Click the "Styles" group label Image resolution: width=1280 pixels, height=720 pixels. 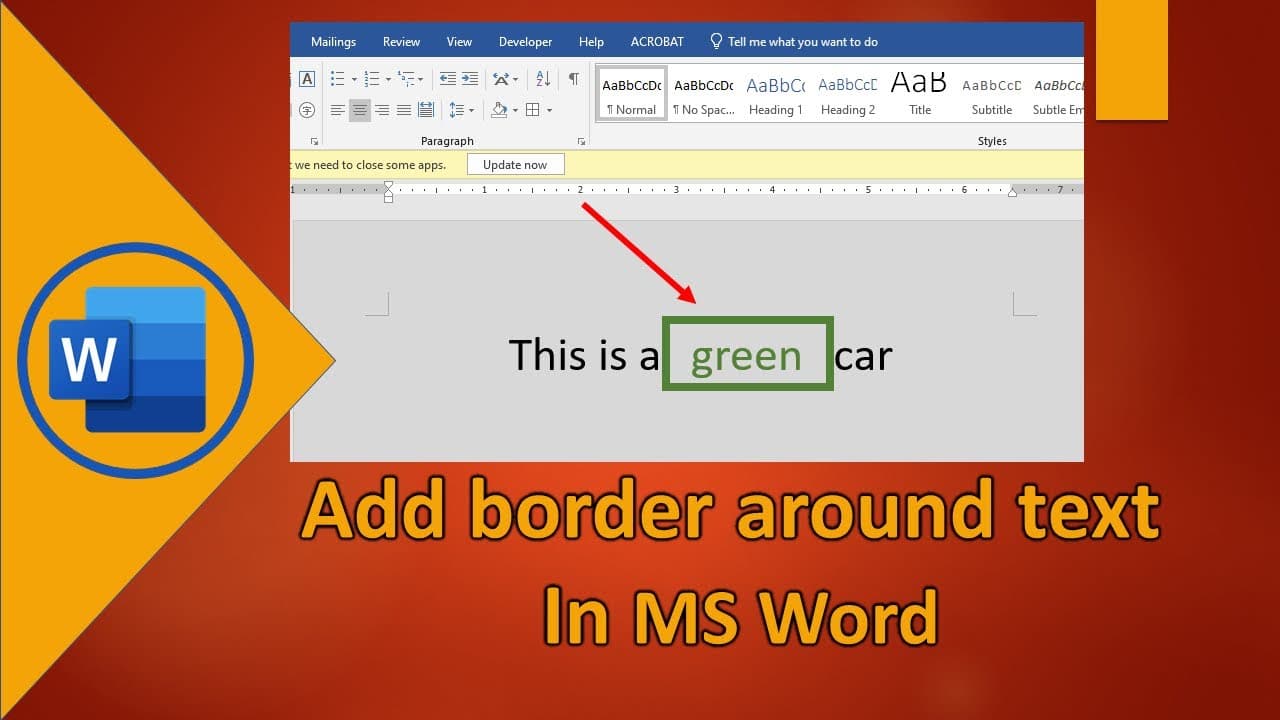[x=992, y=141]
